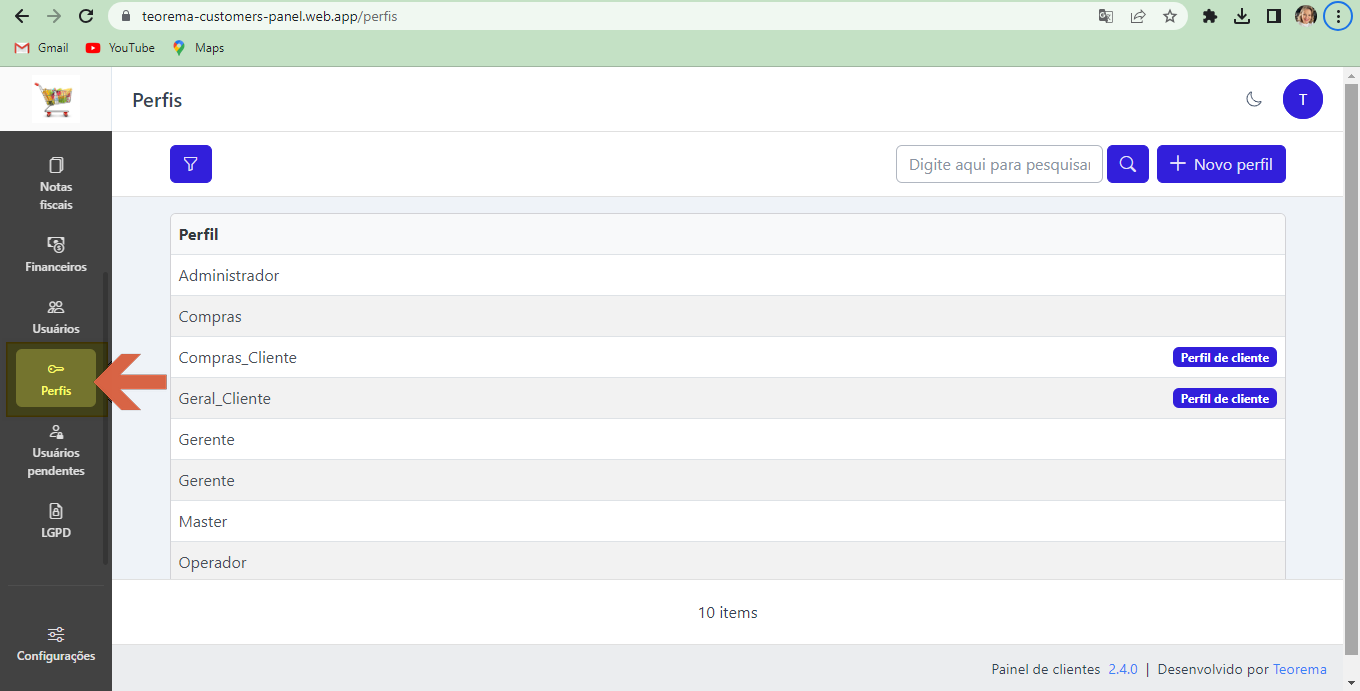This screenshot has width=1360, height=691.
Task: Select Administrador profile row
Action: point(728,275)
